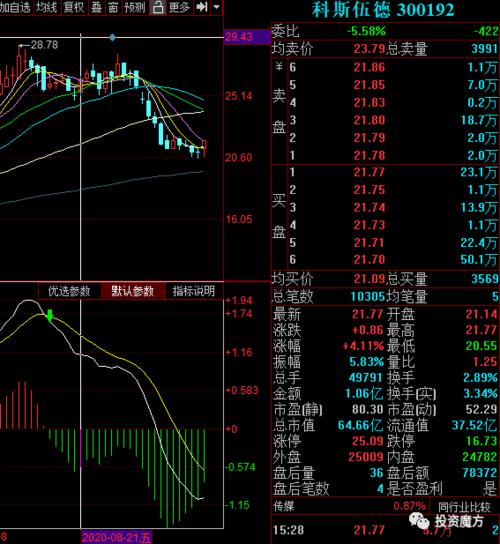Expand the toolbar dropdown triangle
500x544 pixels.
pos(217,7)
